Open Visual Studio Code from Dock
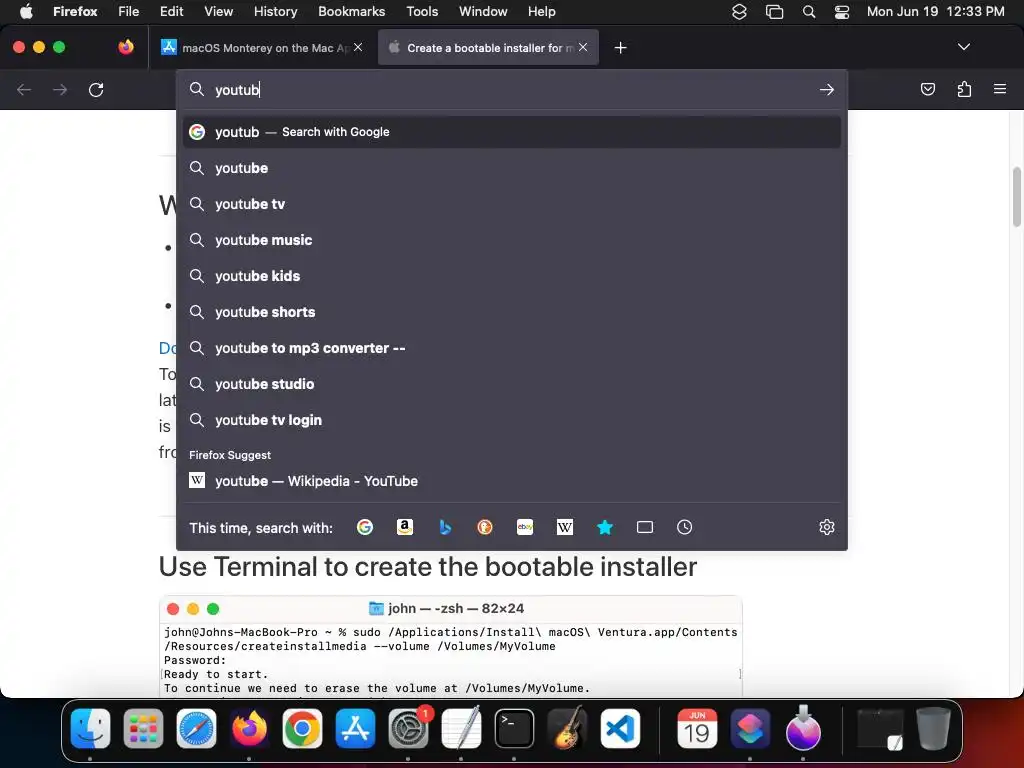 pos(620,729)
